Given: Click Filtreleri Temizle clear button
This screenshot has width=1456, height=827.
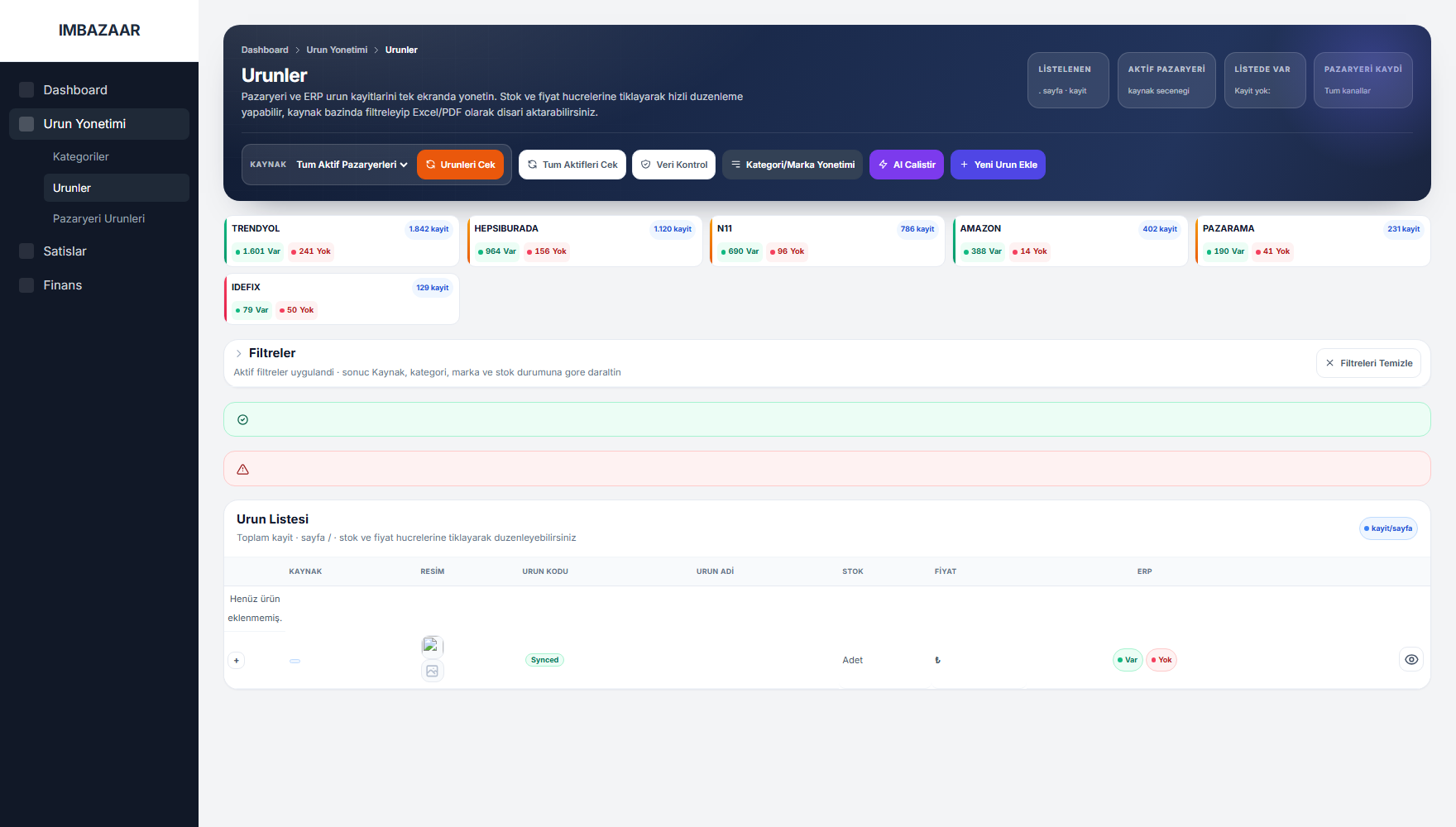Looking at the screenshot, I should pyautogui.click(x=1368, y=363).
